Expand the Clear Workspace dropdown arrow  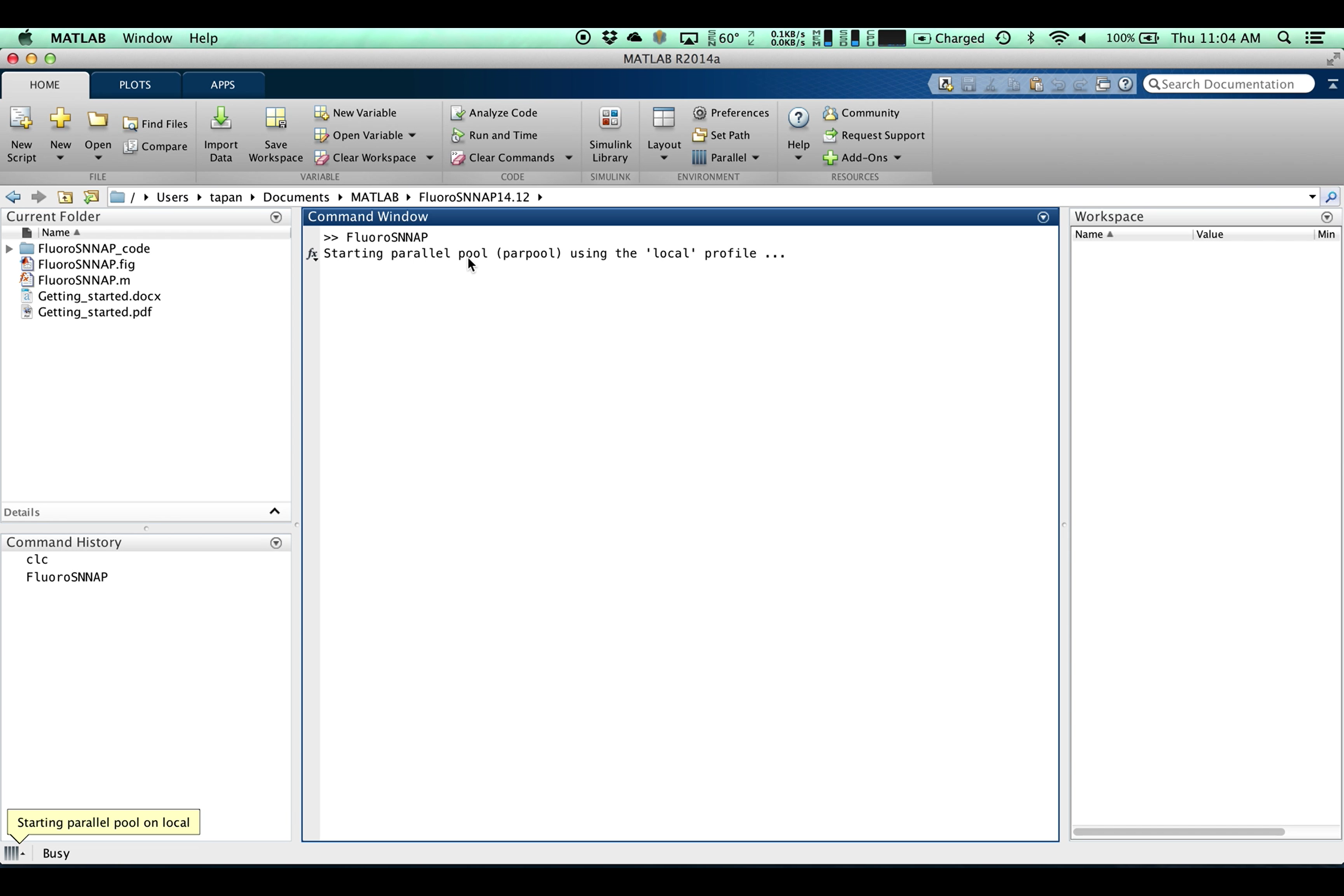(x=430, y=158)
